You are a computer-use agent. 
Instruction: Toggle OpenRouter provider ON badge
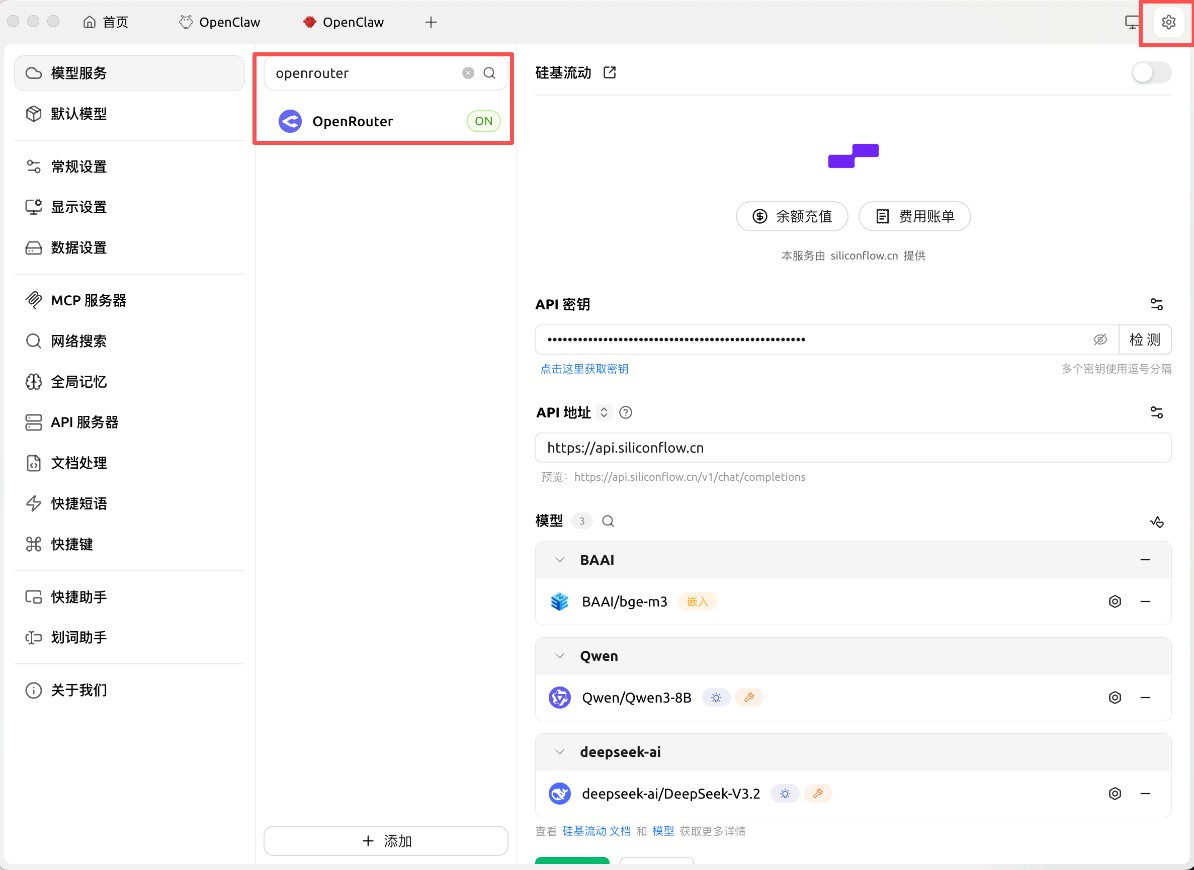click(x=483, y=120)
